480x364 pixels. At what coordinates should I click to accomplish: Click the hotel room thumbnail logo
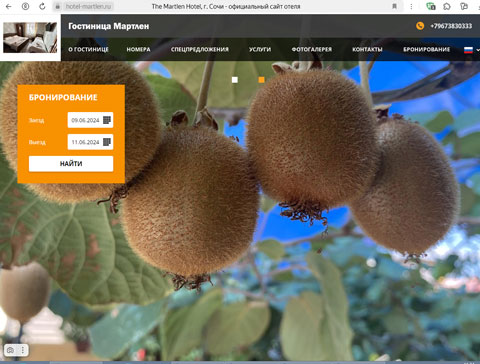coord(30,38)
